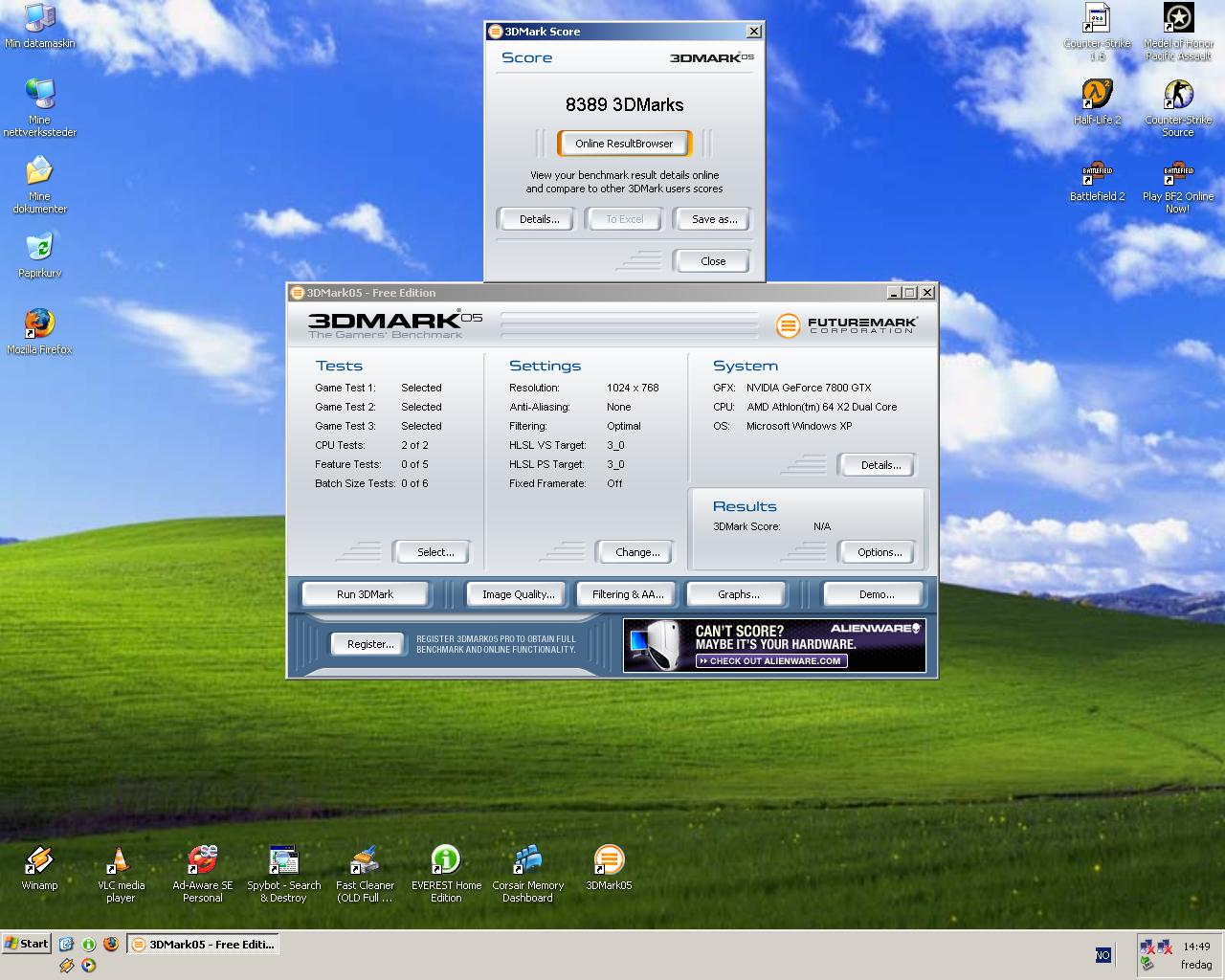Select the Corsair Memory Dashboard shortcut

point(527,874)
